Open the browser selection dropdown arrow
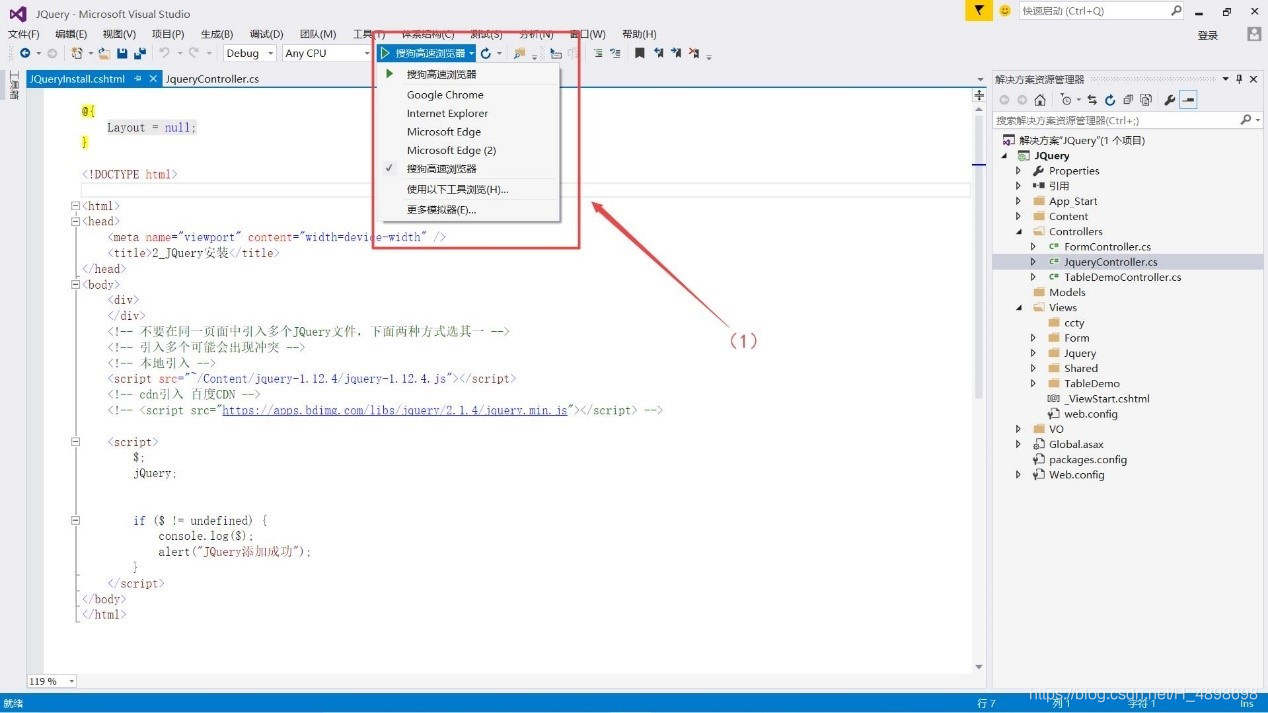The width and height of the screenshot is (1268, 713). (x=471, y=53)
